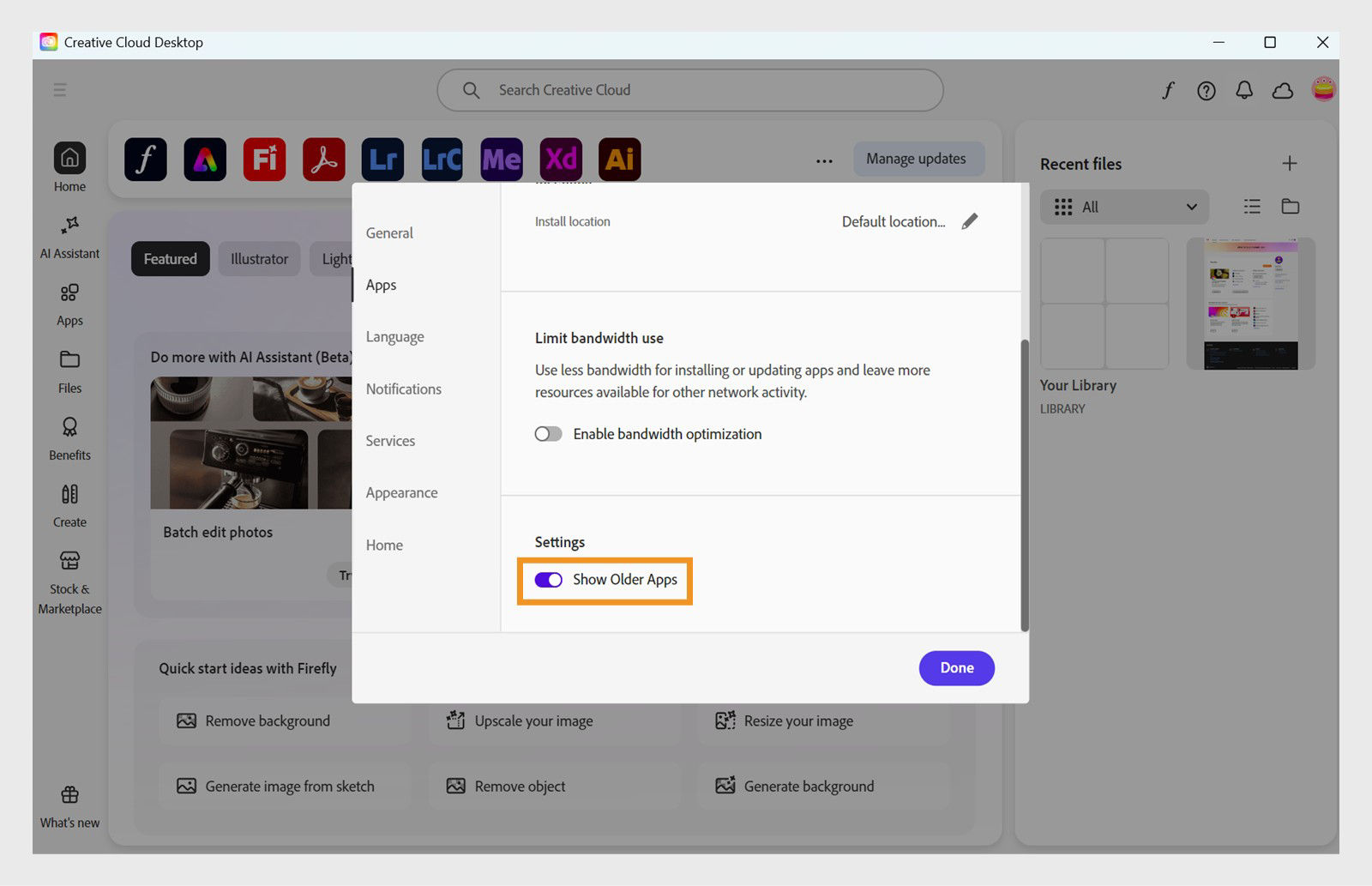Viewport: 1372px width, 886px height.
Task: Click the hamburger menu icon
Action: pos(60,90)
